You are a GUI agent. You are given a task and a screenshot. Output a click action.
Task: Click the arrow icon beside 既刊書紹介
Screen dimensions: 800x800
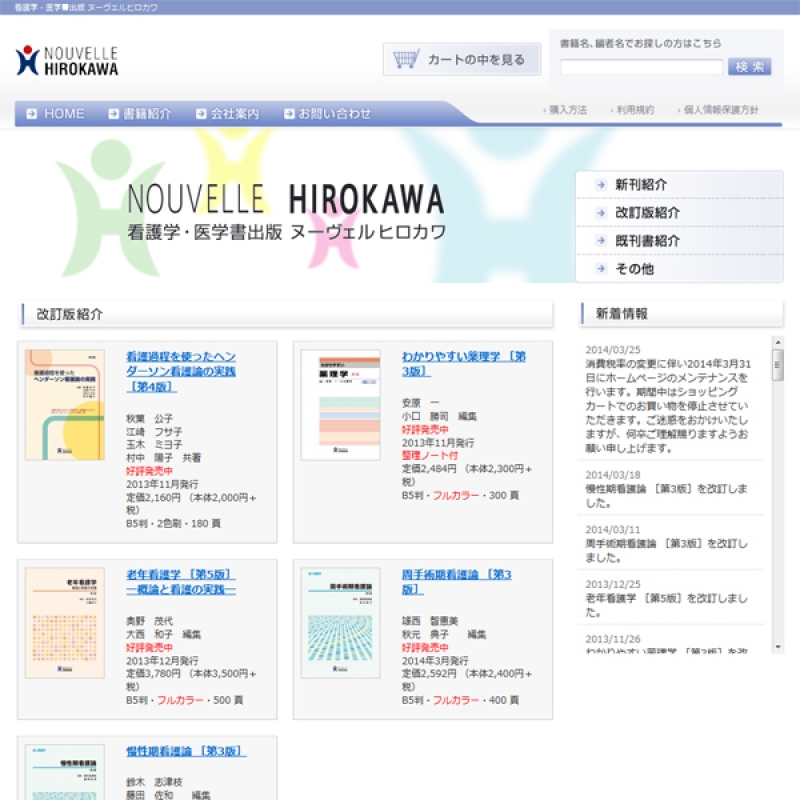(x=601, y=240)
